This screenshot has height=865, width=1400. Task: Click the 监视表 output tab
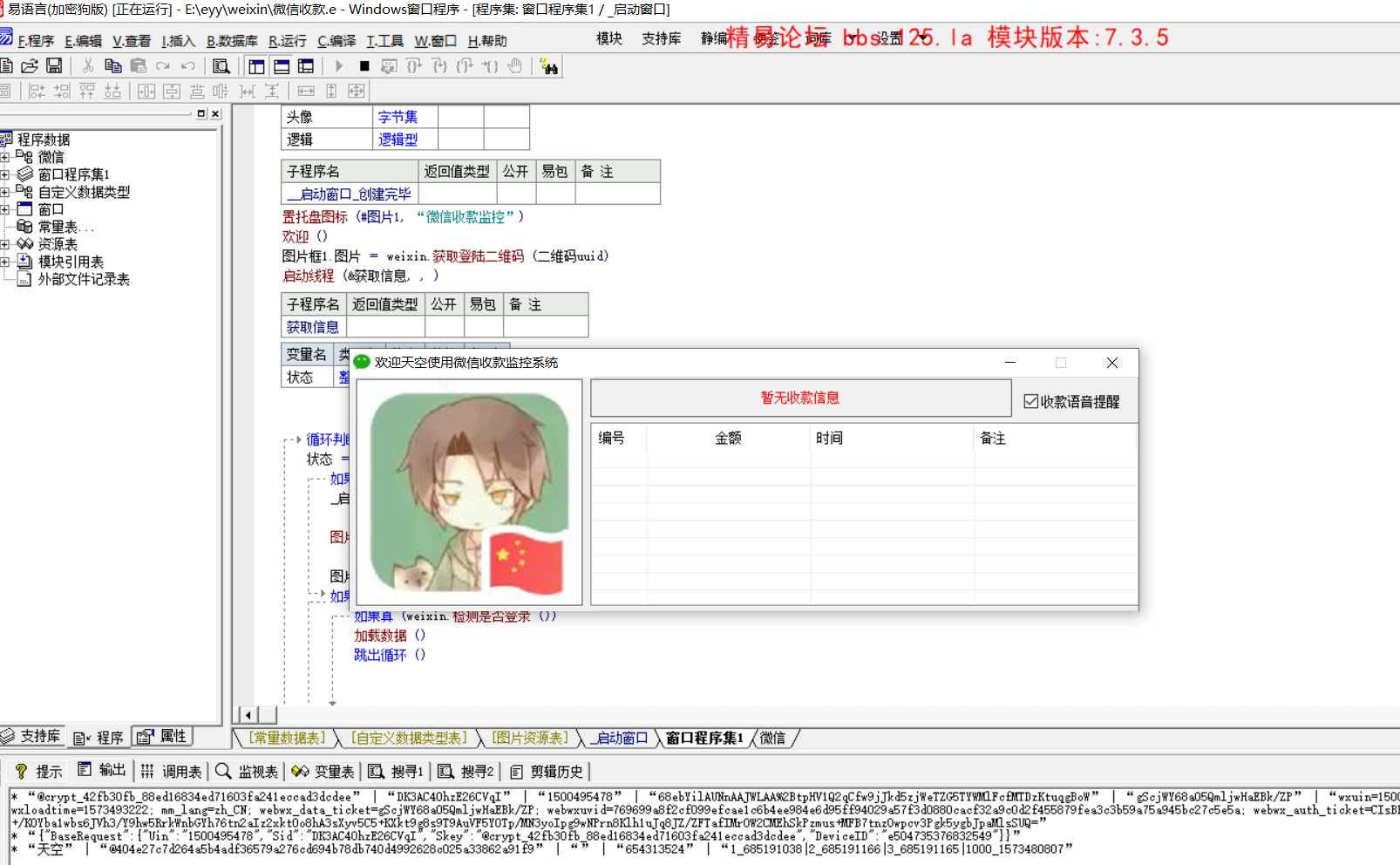[248, 772]
